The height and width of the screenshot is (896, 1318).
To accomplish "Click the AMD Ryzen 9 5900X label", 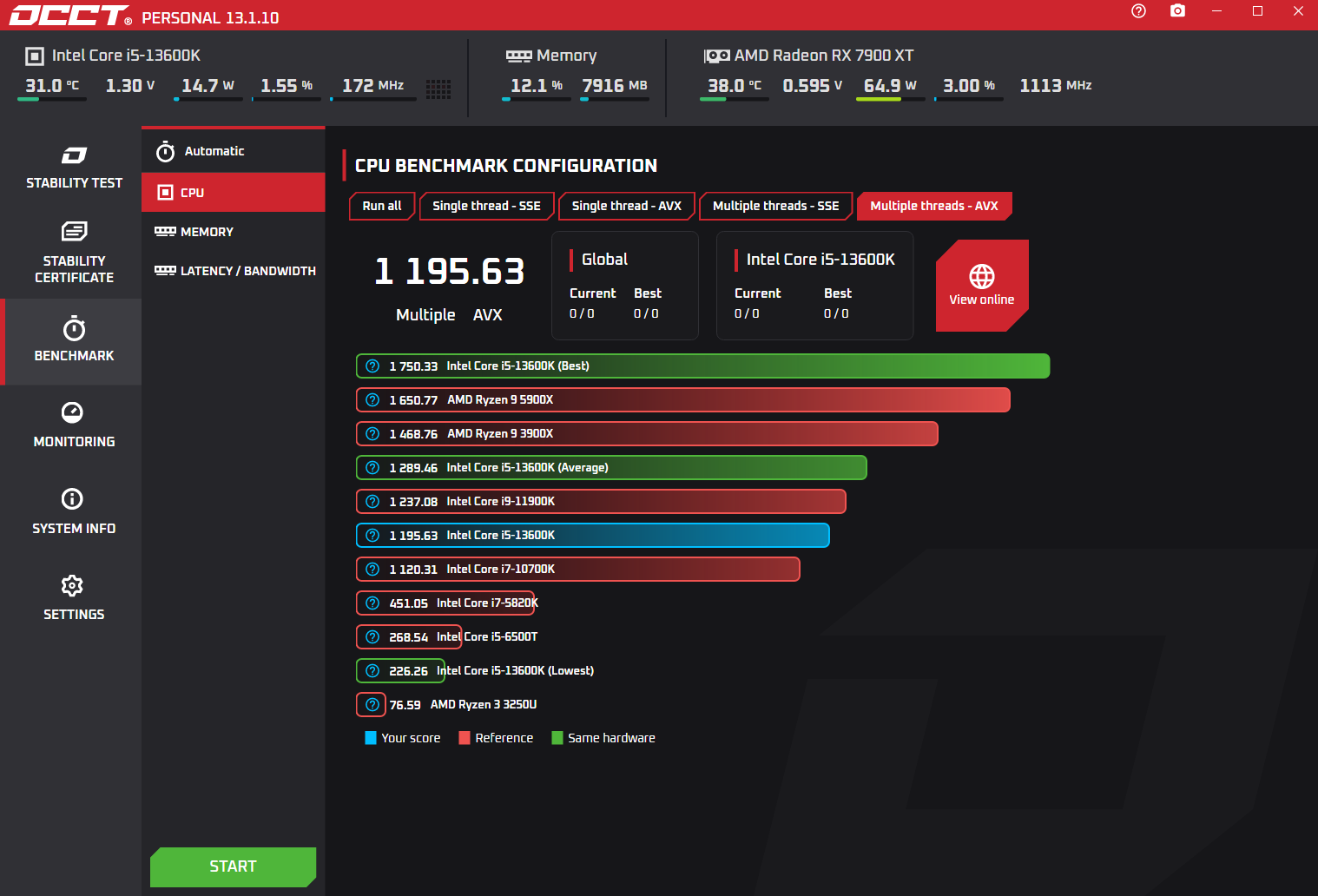I will coord(500,400).
